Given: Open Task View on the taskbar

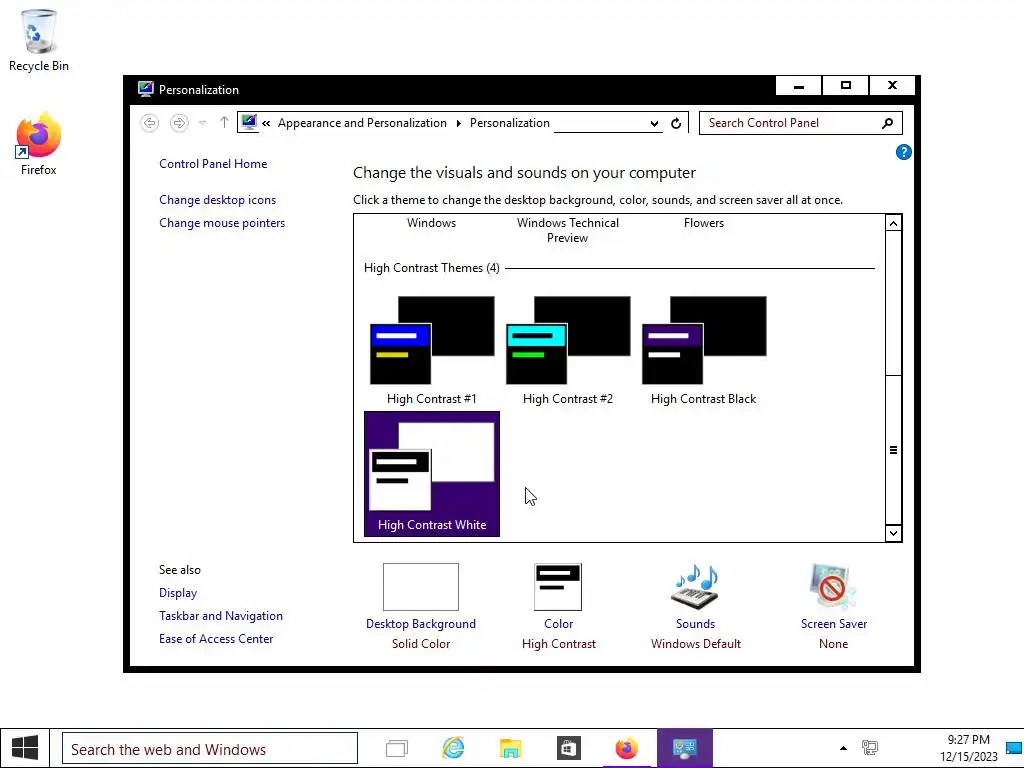Looking at the screenshot, I should [396, 748].
